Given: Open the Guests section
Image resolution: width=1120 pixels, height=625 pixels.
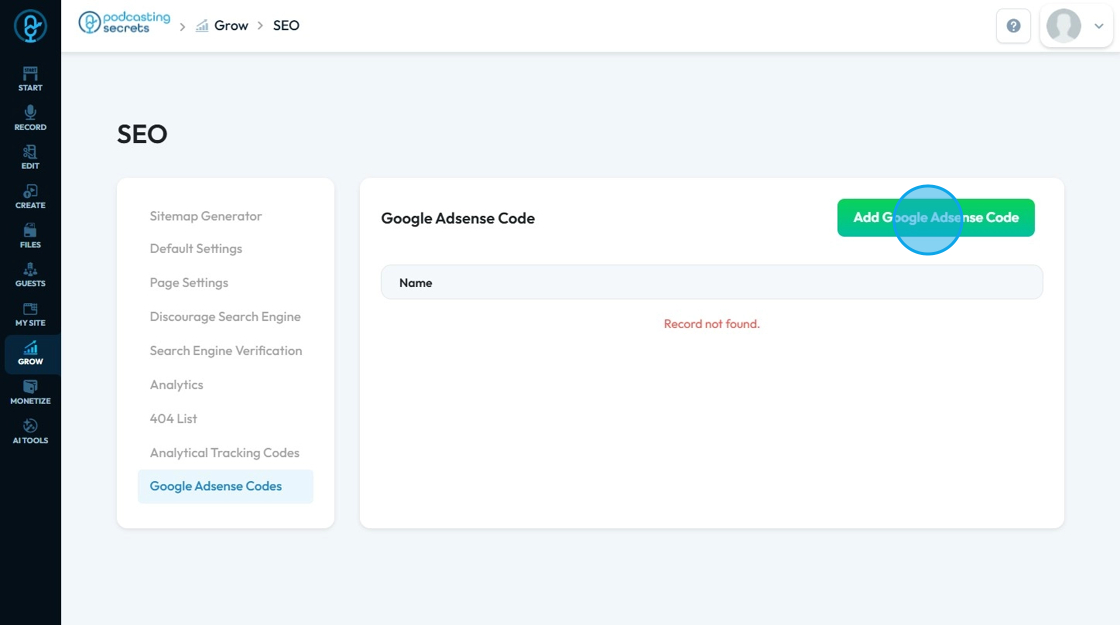Looking at the screenshot, I should point(30,274).
